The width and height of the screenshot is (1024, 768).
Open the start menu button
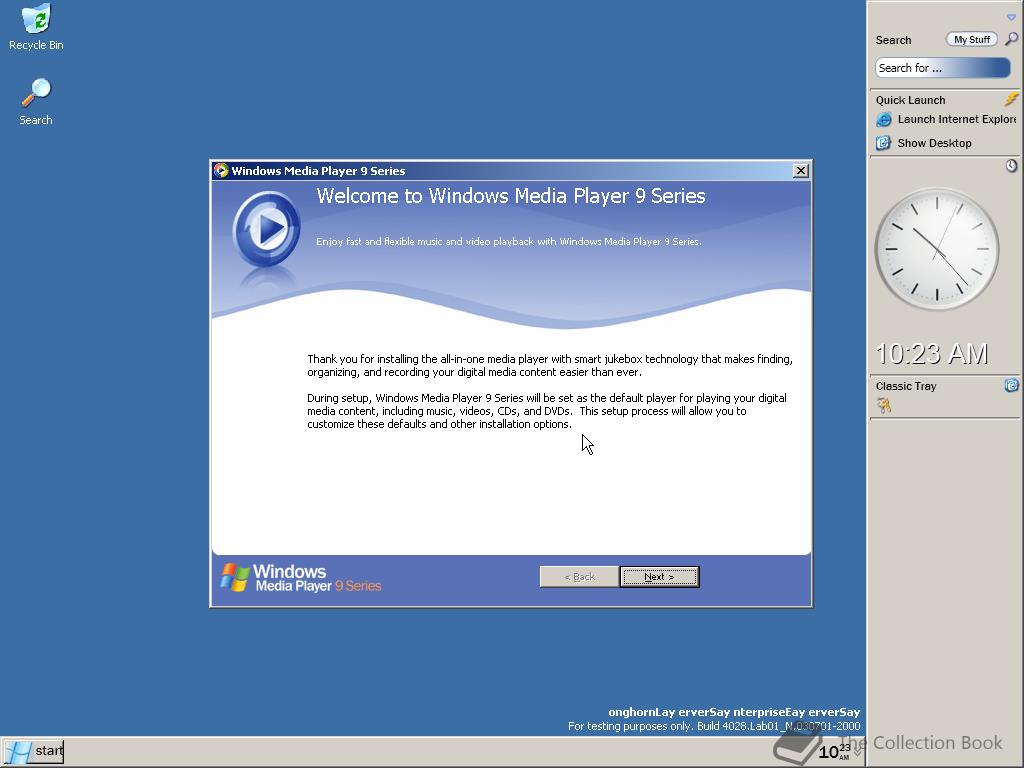click(x=33, y=752)
